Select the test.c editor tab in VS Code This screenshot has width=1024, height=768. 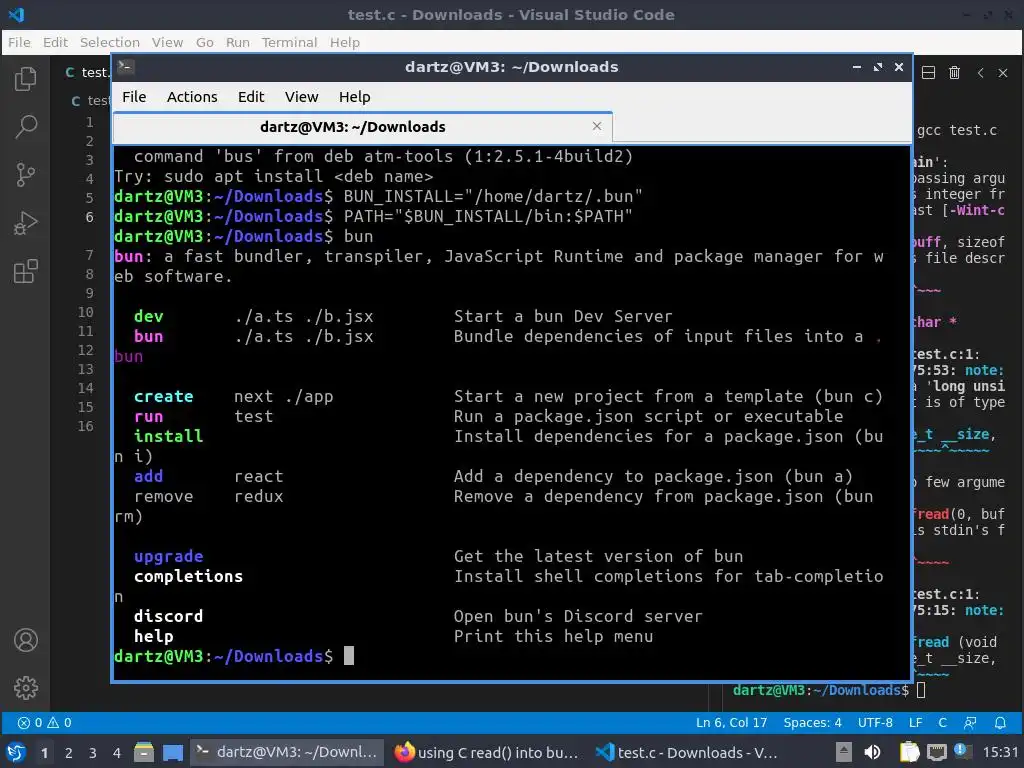point(87,72)
